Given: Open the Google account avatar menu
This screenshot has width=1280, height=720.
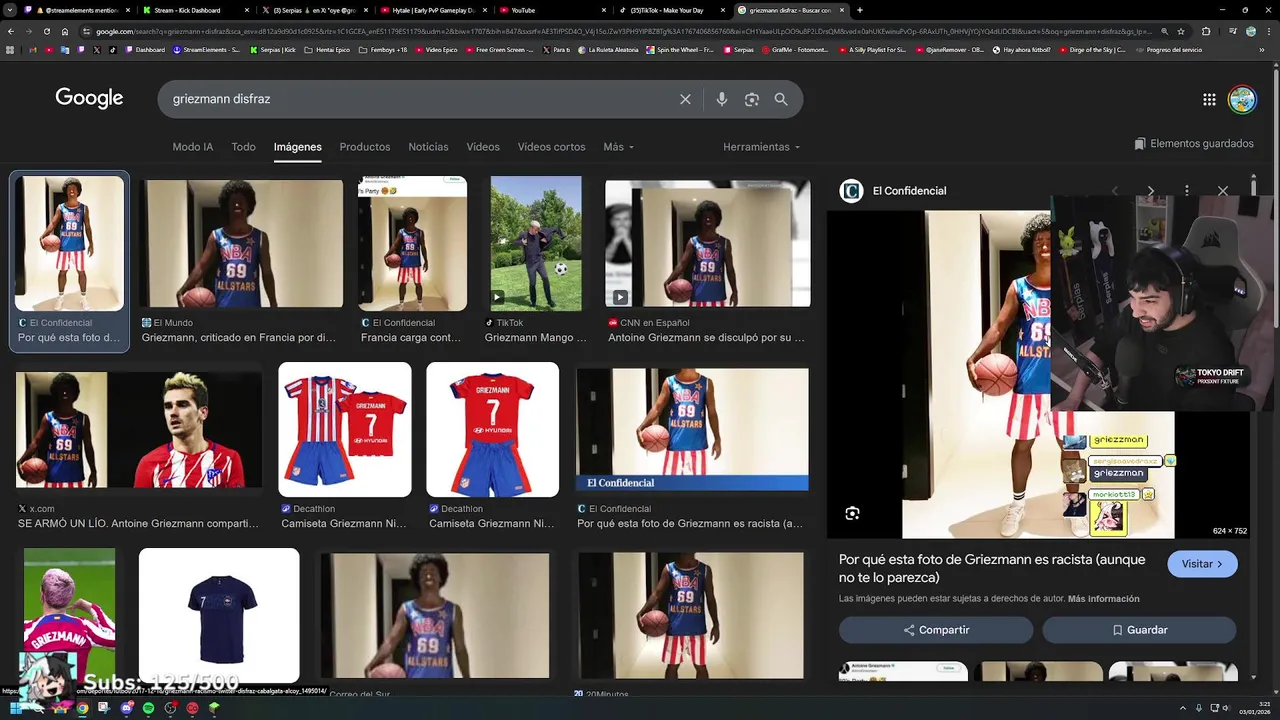Looking at the screenshot, I should point(1242,99).
